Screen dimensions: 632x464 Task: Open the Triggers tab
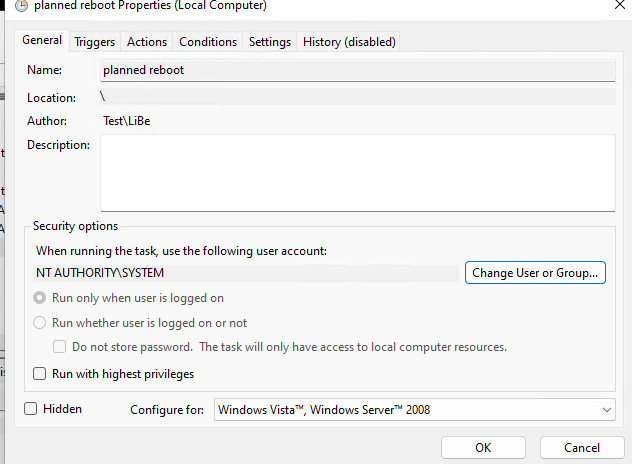[95, 42]
